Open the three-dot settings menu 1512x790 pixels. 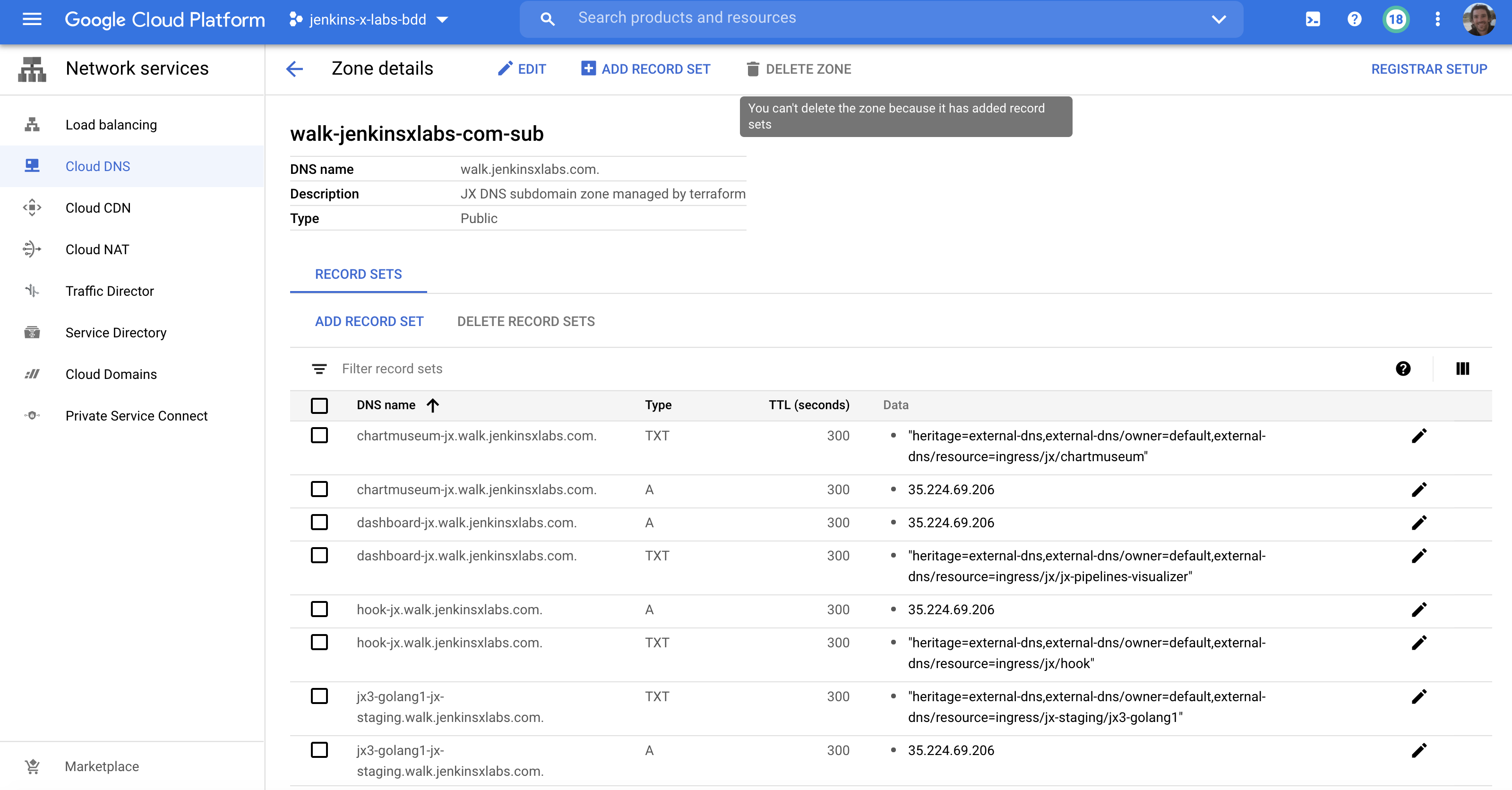1437,19
